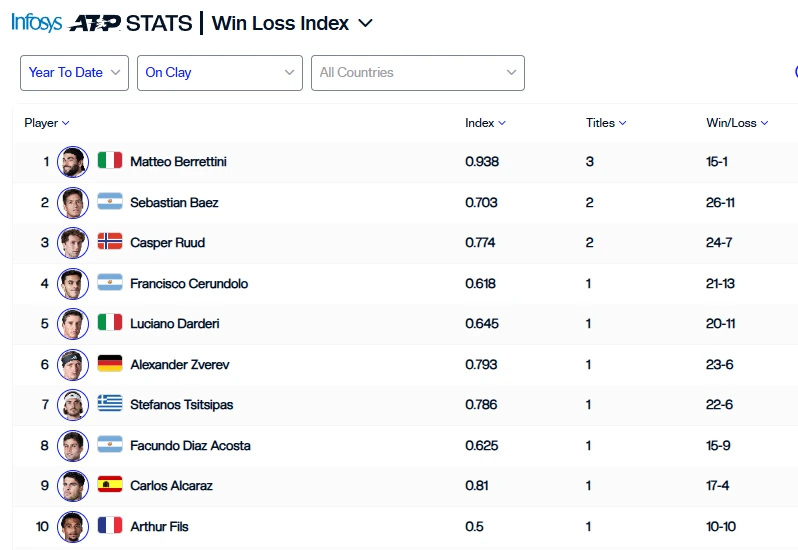Click Sebastian Baez's profile picture
Viewport: 798px width, 550px height.
pos(73,202)
